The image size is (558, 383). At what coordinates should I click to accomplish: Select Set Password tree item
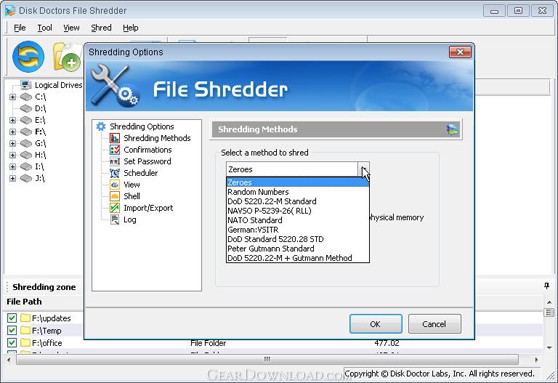tap(147, 162)
